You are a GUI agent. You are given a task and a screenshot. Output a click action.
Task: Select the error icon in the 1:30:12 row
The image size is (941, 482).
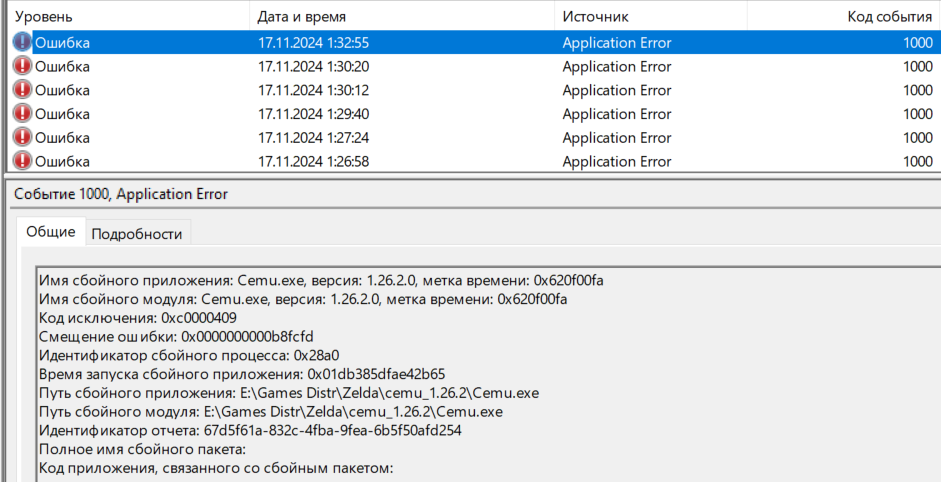(22, 90)
